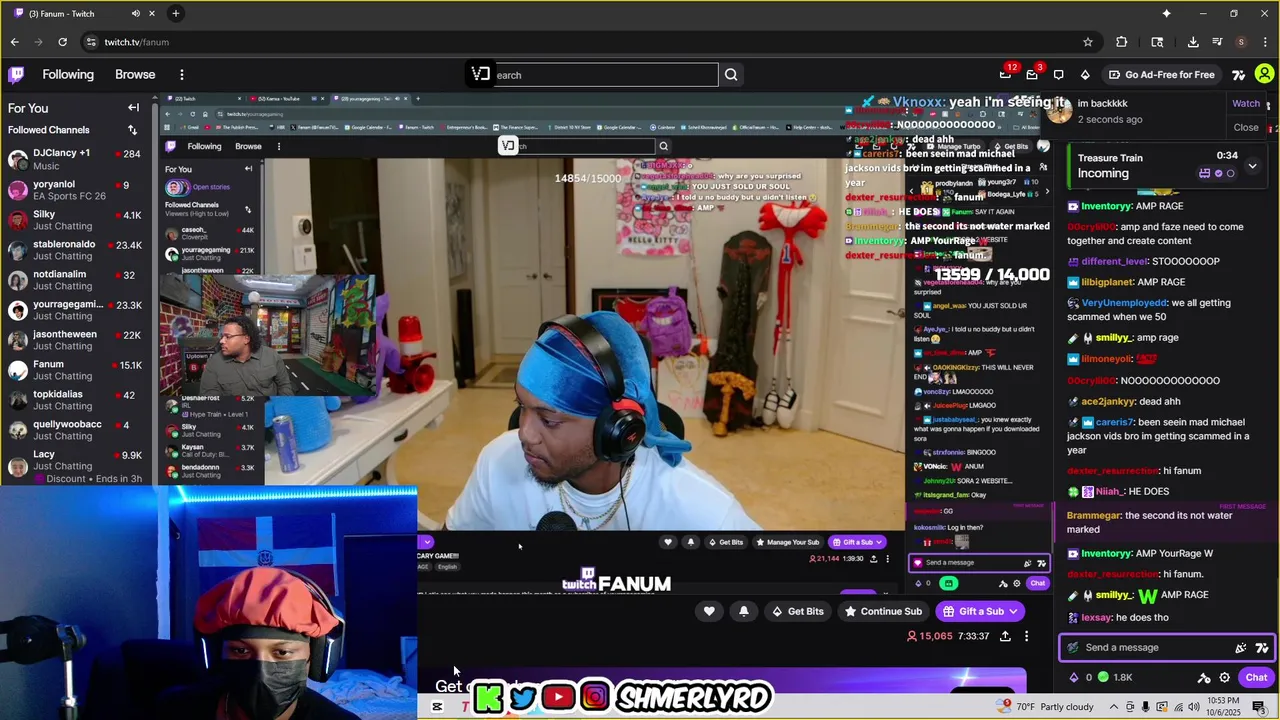Click the Get Bits button
The height and width of the screenshot is (720, 1280).
(x=796, y=611)
